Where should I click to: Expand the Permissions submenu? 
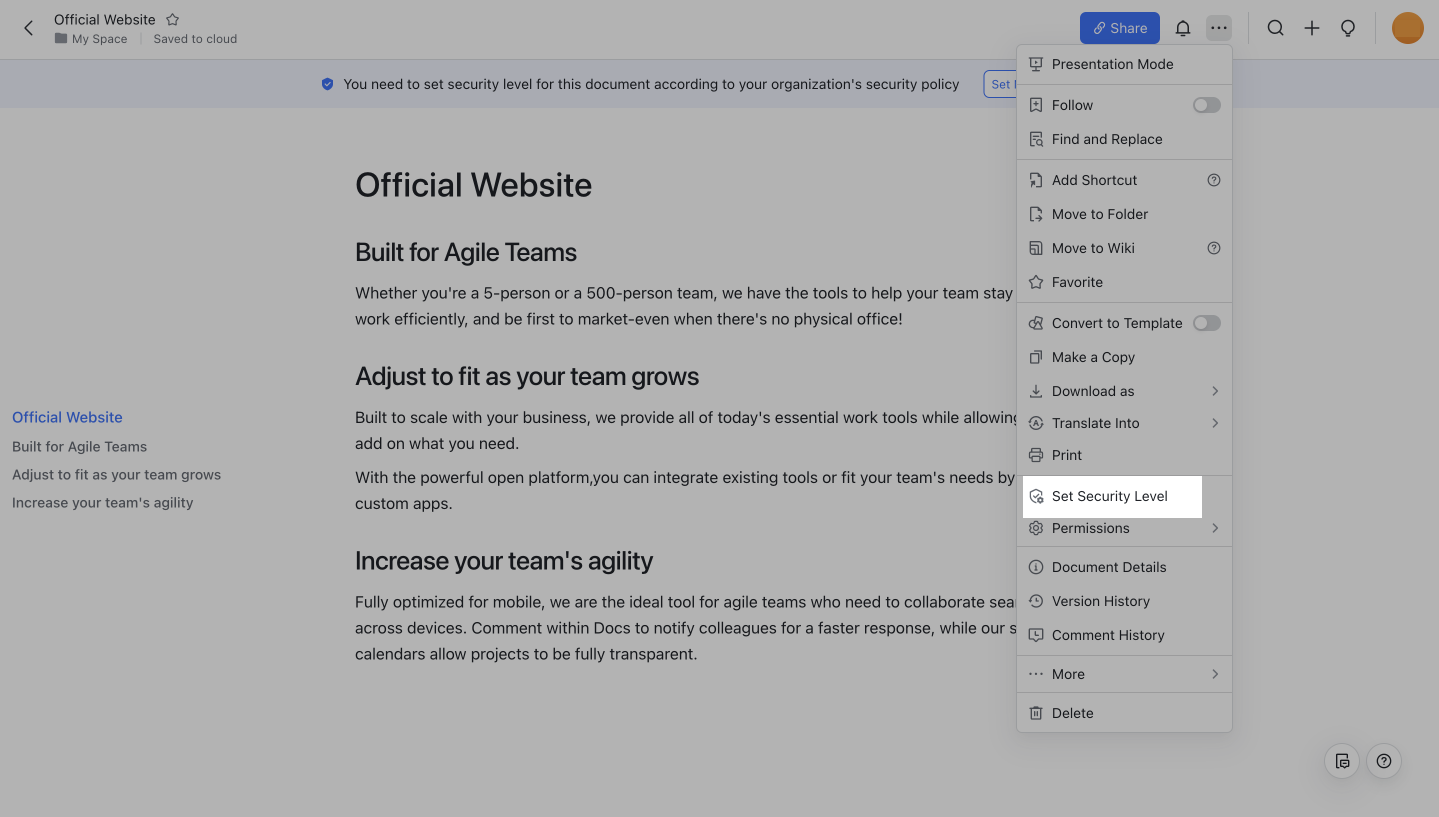pos(1124,528)
